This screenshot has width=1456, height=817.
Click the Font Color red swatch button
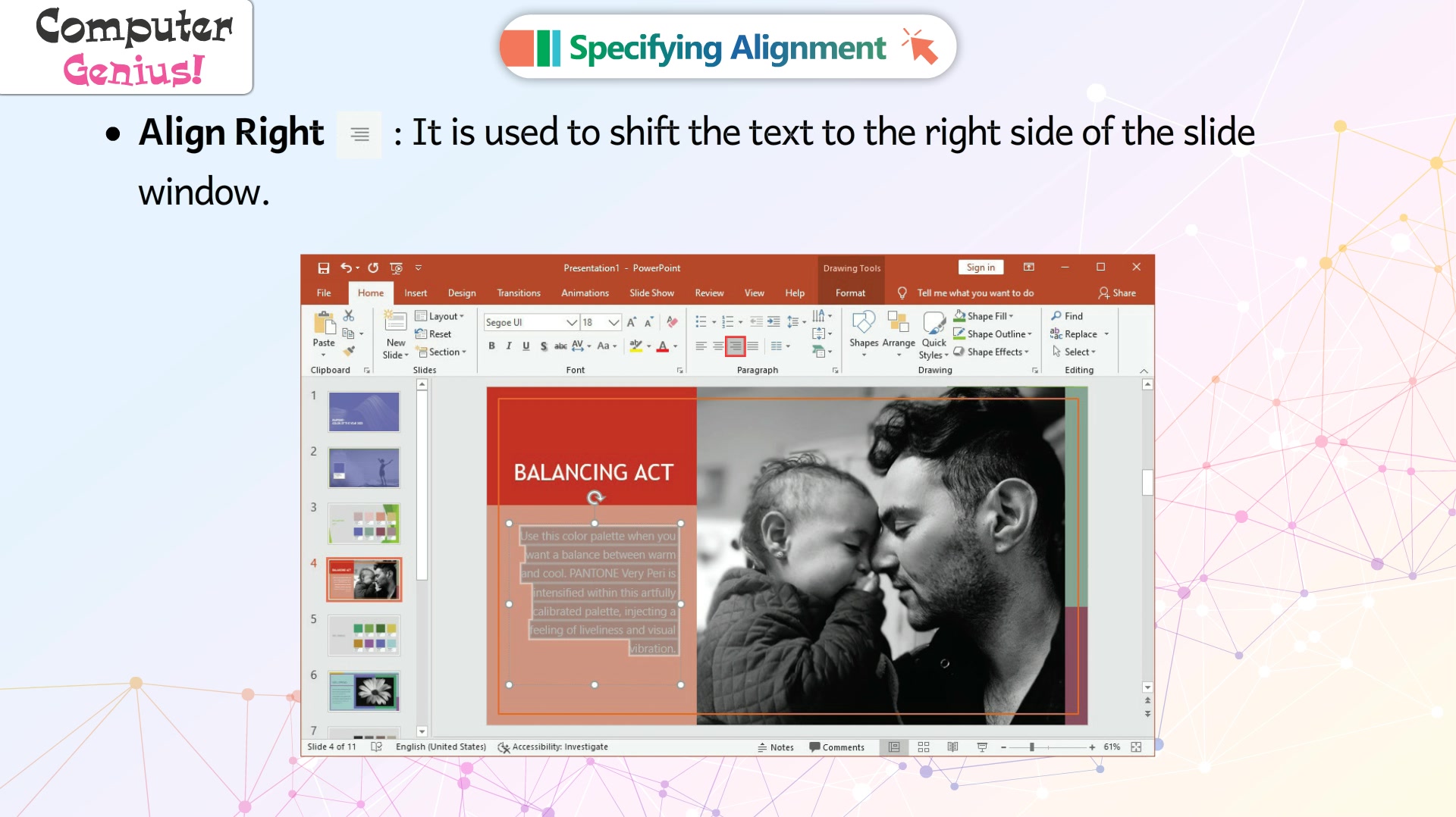pos(663,346)
